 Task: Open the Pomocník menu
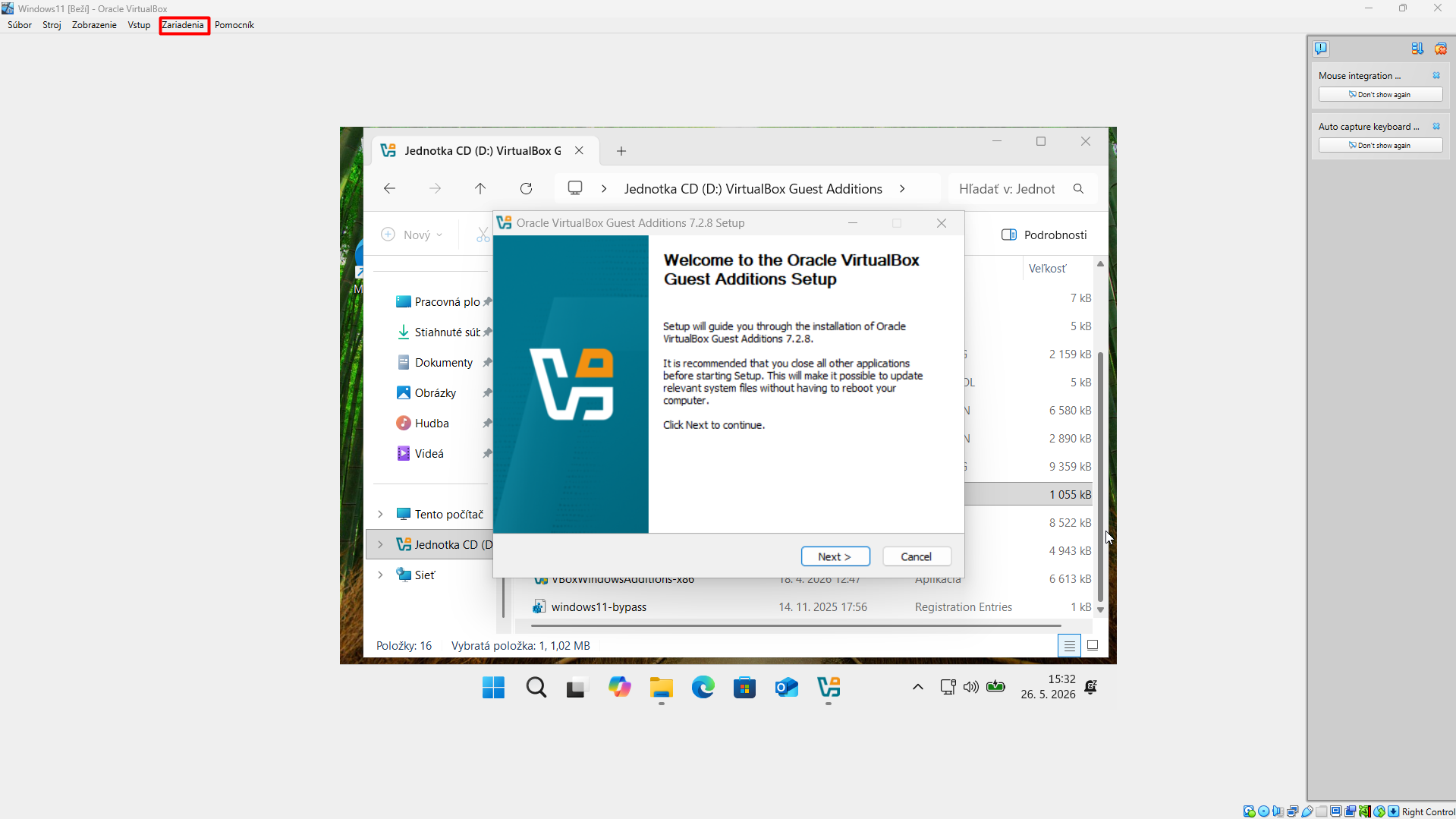[x=234, y=25]
